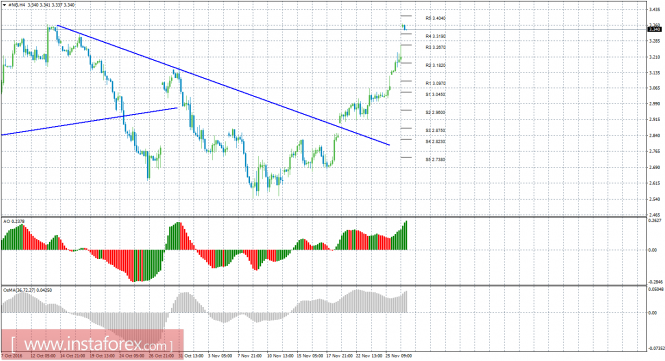Click the S1 support level label
This screenshot has width=665, height=361.
436,95
